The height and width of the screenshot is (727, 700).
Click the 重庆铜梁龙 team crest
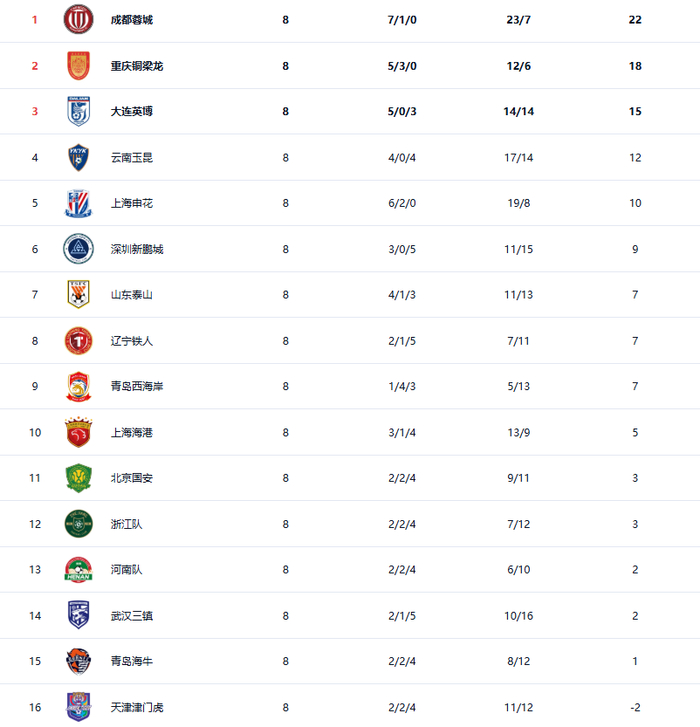coord(78,66)
